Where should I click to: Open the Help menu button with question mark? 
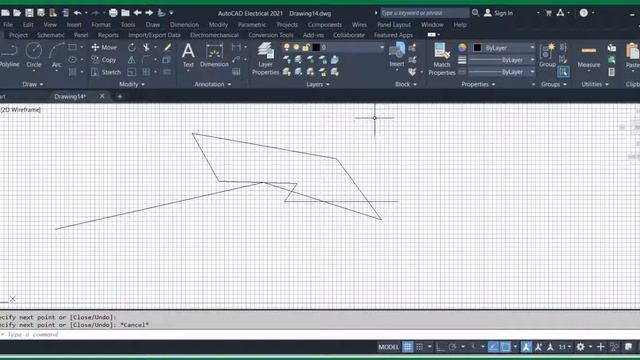pyautogui.click(x=584, y=13)
